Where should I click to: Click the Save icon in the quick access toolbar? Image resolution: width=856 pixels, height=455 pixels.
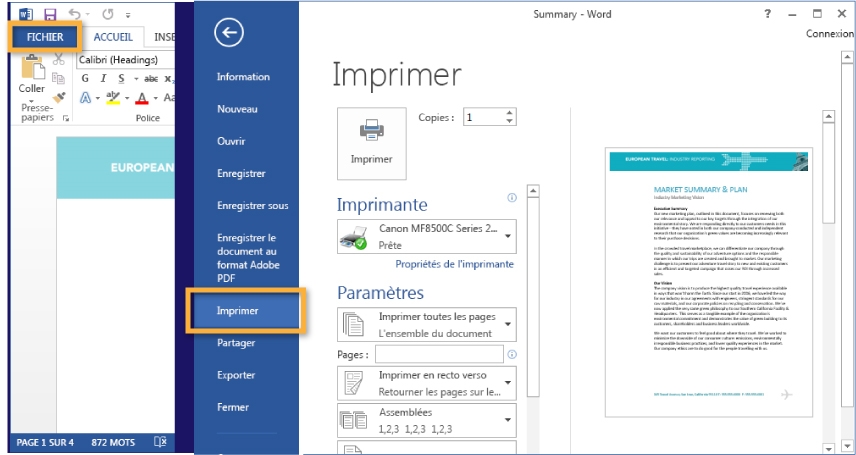point(50,14)
